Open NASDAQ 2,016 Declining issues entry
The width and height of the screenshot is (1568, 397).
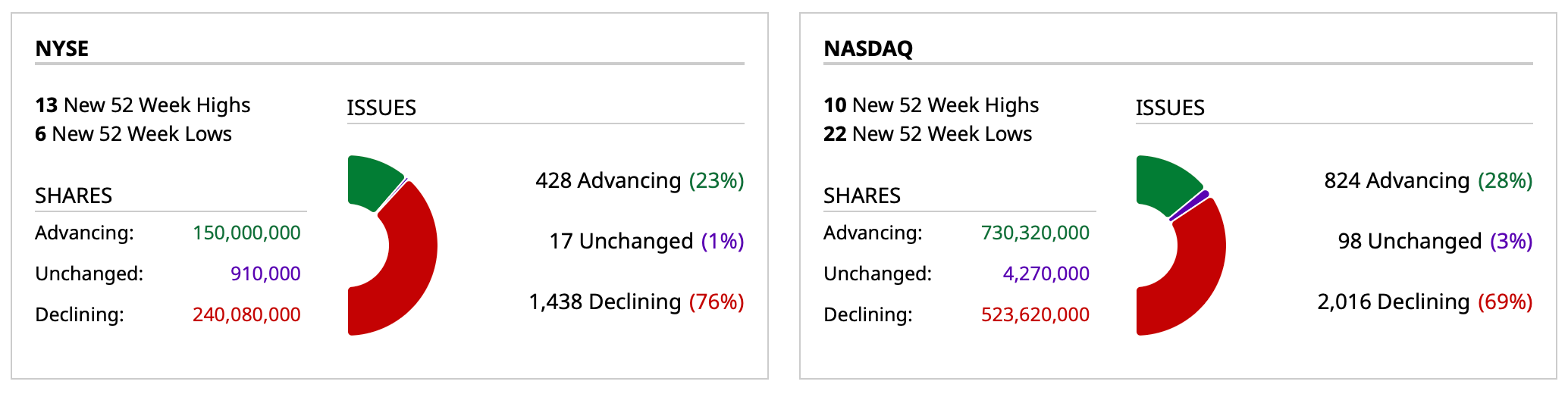coord(1425,302)
